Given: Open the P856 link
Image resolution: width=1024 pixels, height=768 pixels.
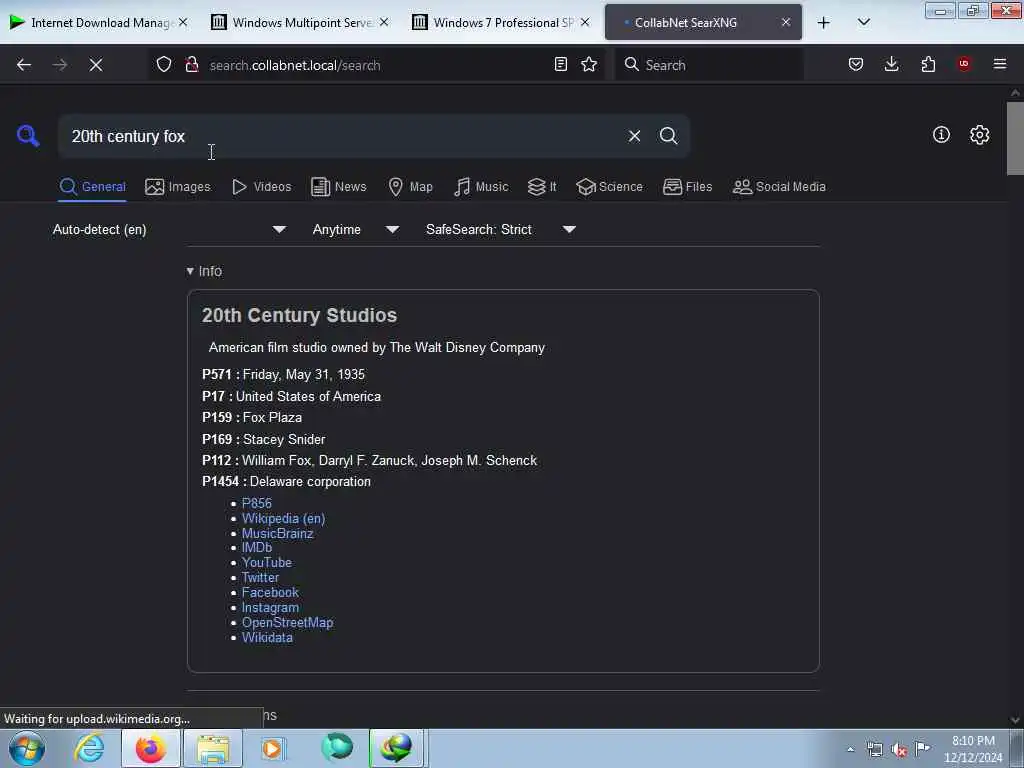Looking at the screenshot, I should 257,503.
